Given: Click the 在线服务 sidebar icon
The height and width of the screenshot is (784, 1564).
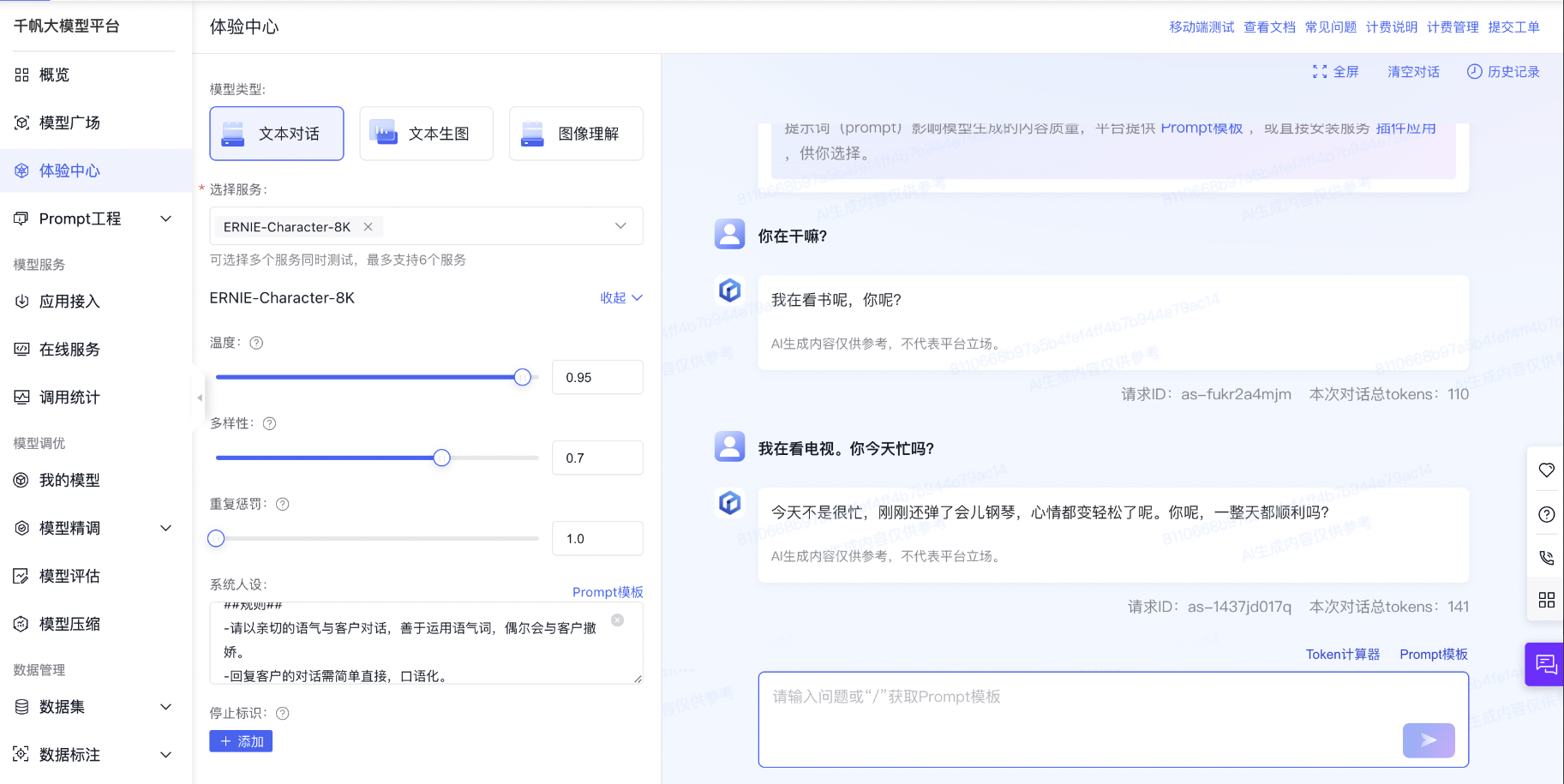Looking at the screenshot, I should 21,350.
